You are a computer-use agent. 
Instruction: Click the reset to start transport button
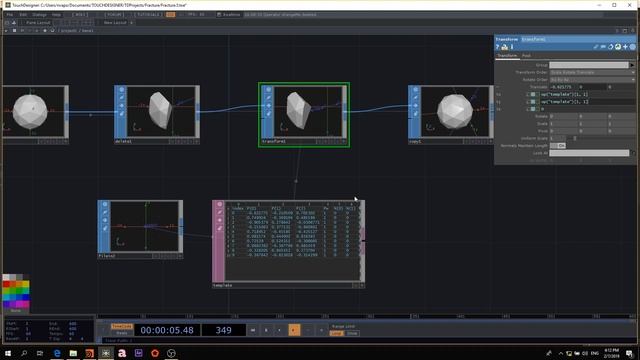(253, 330)
